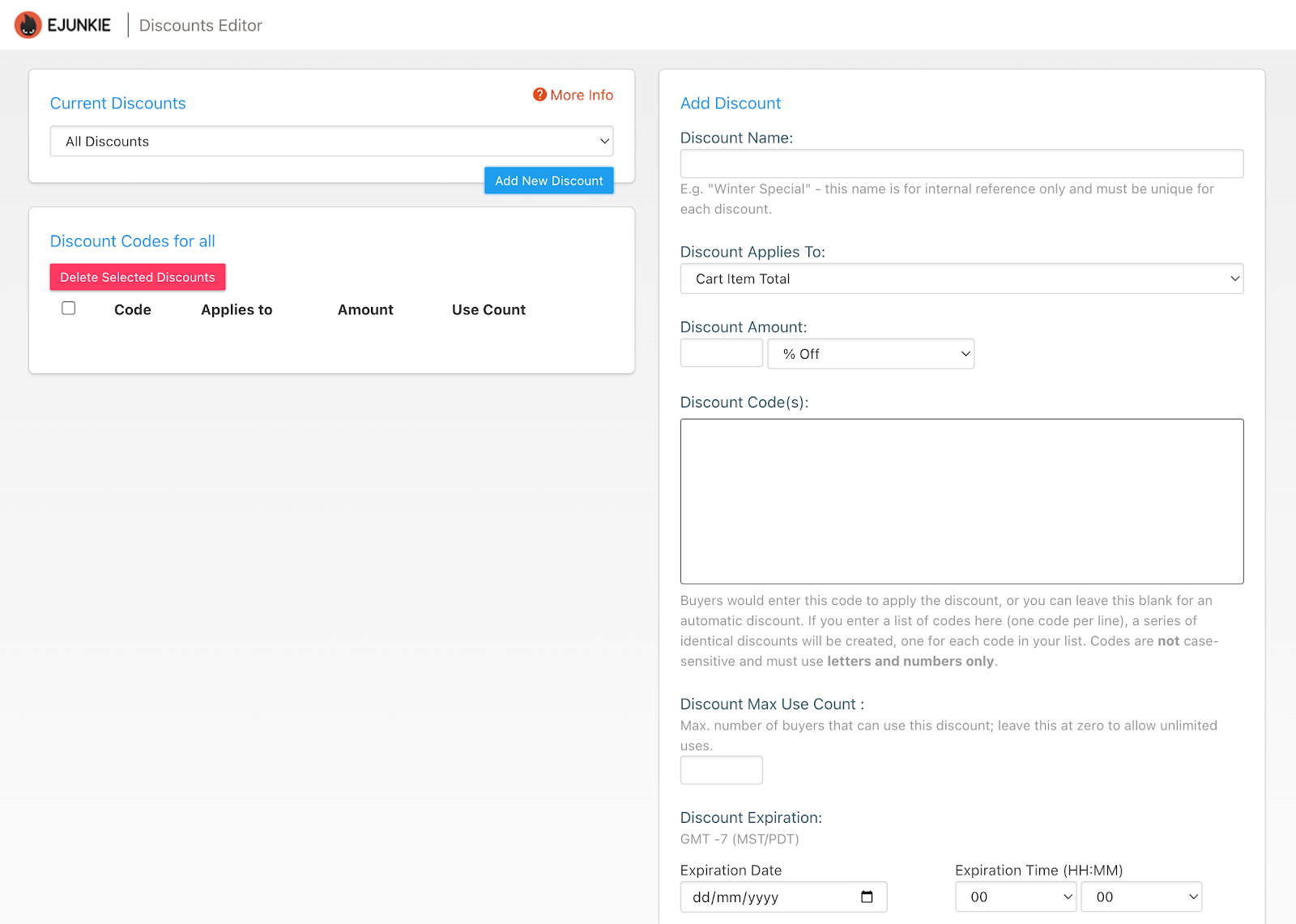Click into the Discount Amount number field
Viewport: 1296px width, 924px height.
point(721,353)
